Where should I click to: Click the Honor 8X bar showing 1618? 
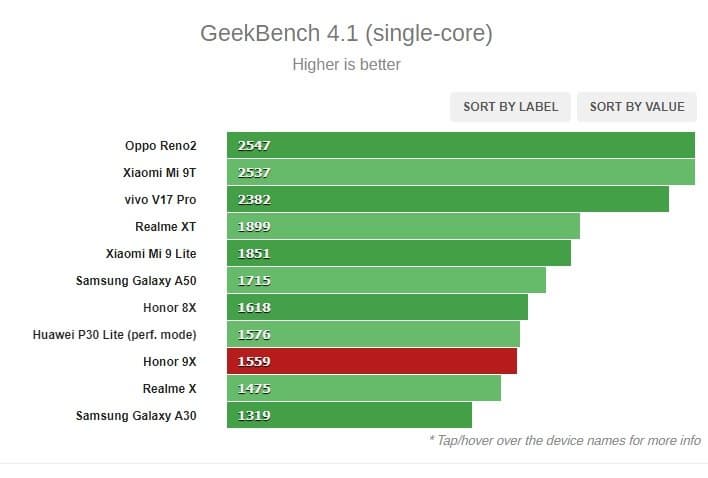click(x=377, y=307)
